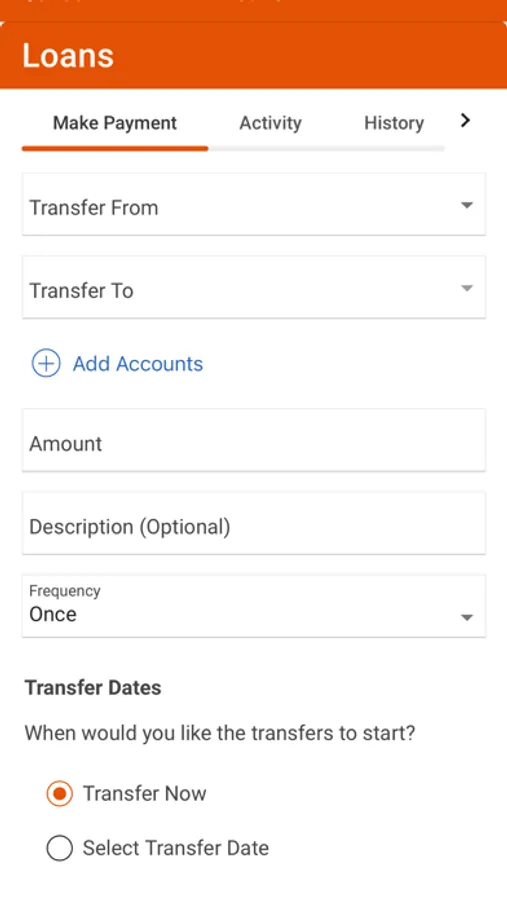The height and width of the screenshot is (900, 507).
Task: Open the Make Payment tab
Action: click(115, 123)
